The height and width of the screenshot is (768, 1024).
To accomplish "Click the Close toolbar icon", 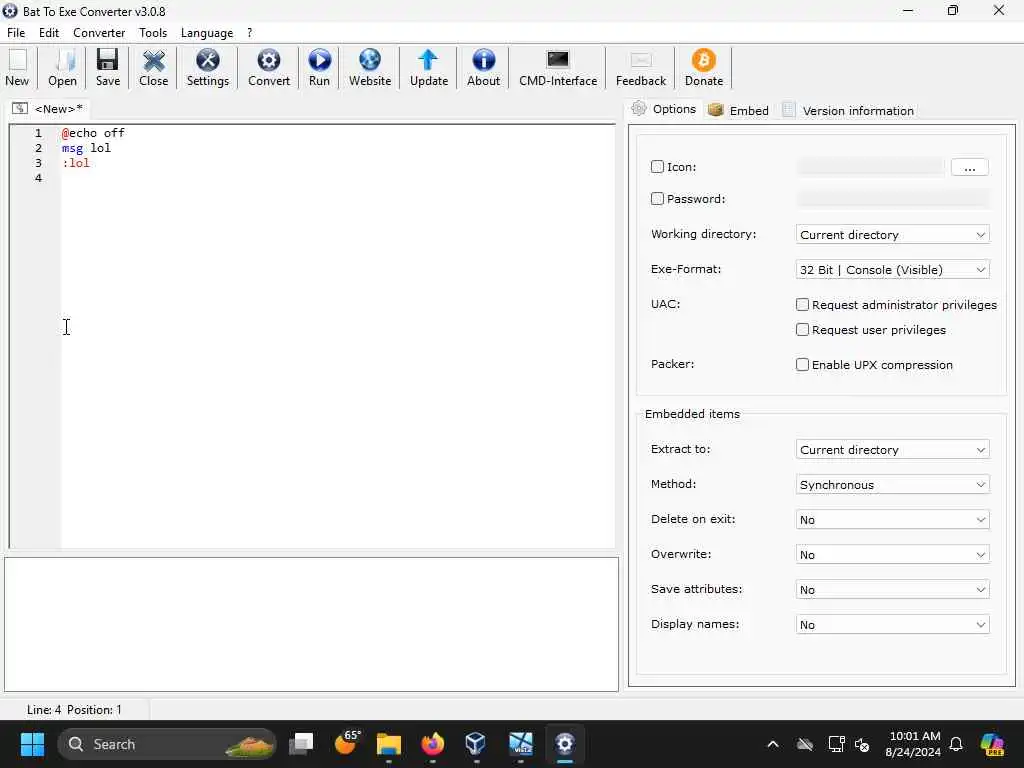I will click(153, 68).
